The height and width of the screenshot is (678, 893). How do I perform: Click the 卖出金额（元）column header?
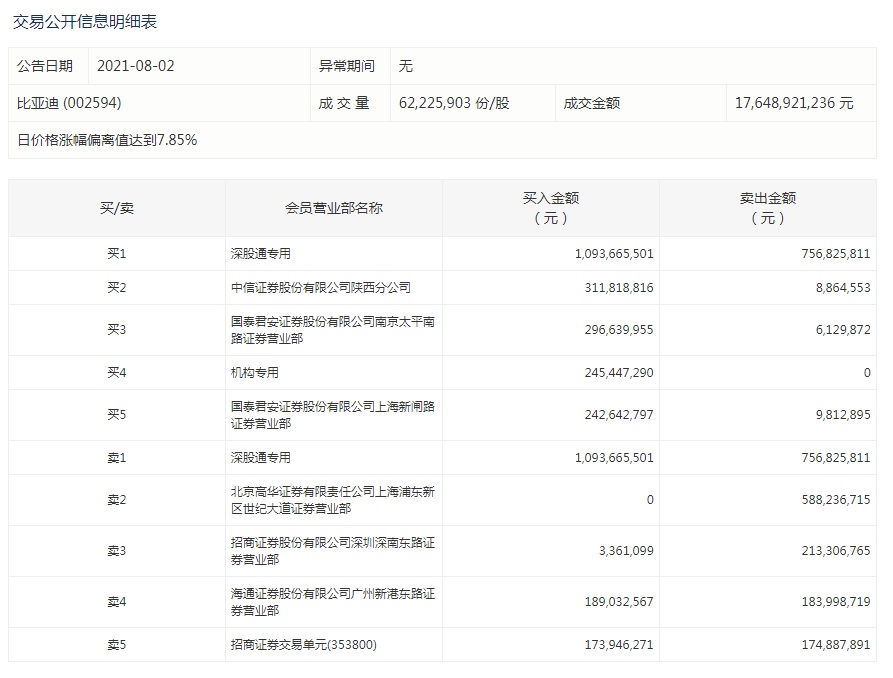768,208
